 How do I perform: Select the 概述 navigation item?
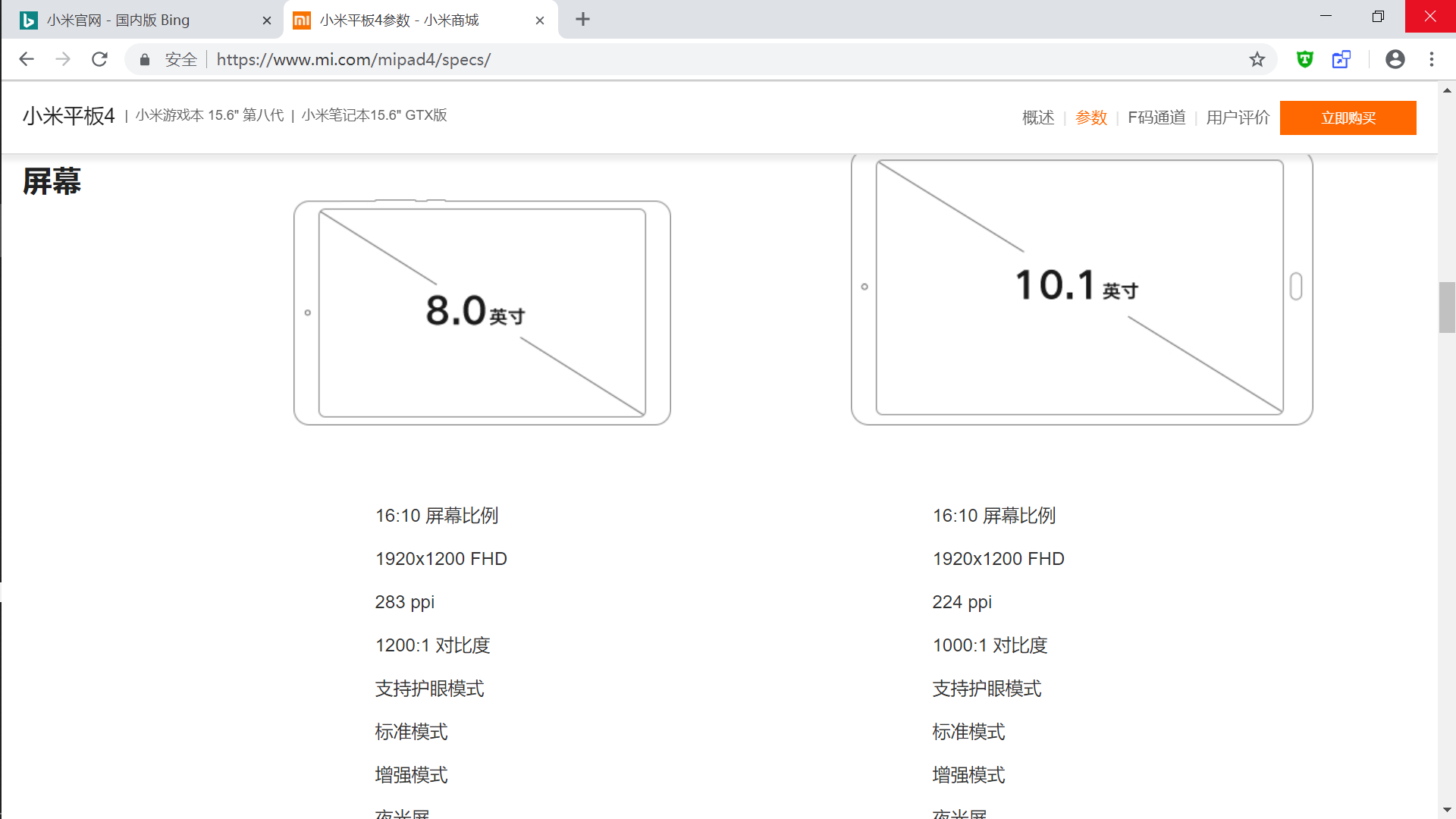point(1037,118)
